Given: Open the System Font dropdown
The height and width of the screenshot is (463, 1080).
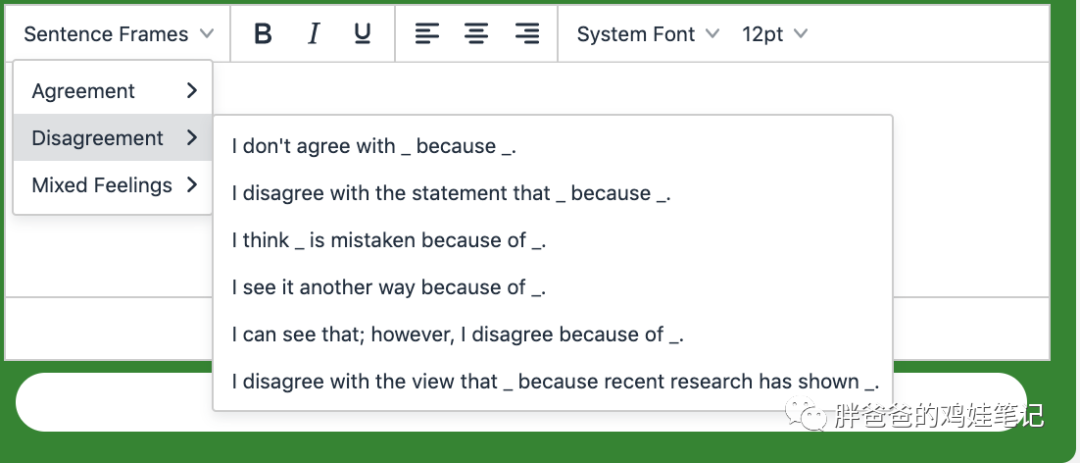Looking at the screenshot, I should pos(647,34).
